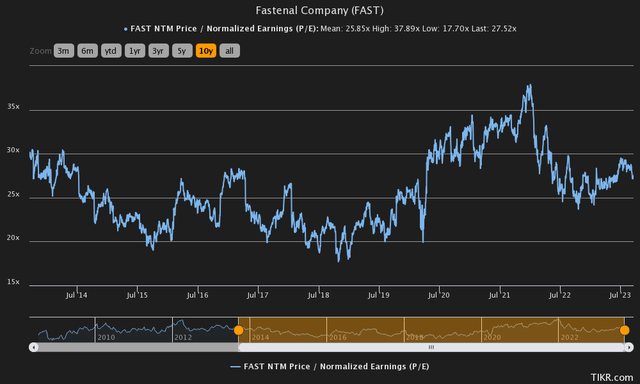Switch chart zoom to ytd
The image size is (640, 384).
coord(111,51)
